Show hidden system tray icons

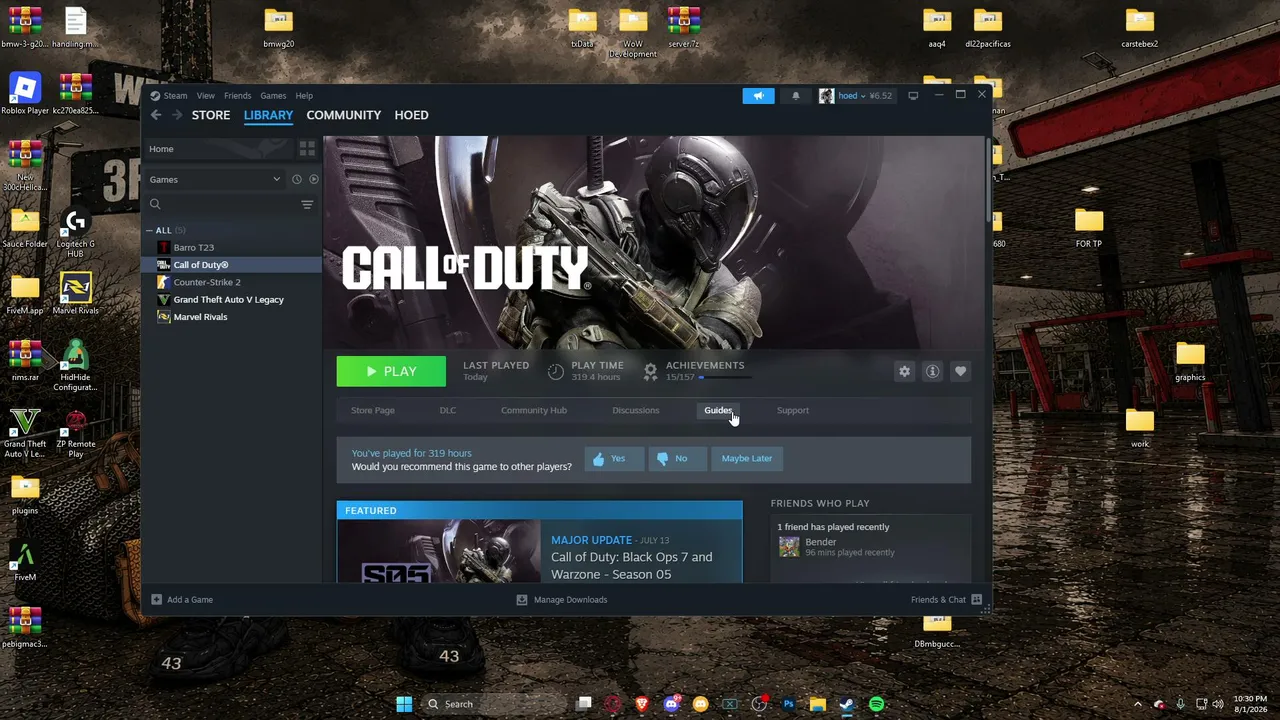(x=1137, y=704)
